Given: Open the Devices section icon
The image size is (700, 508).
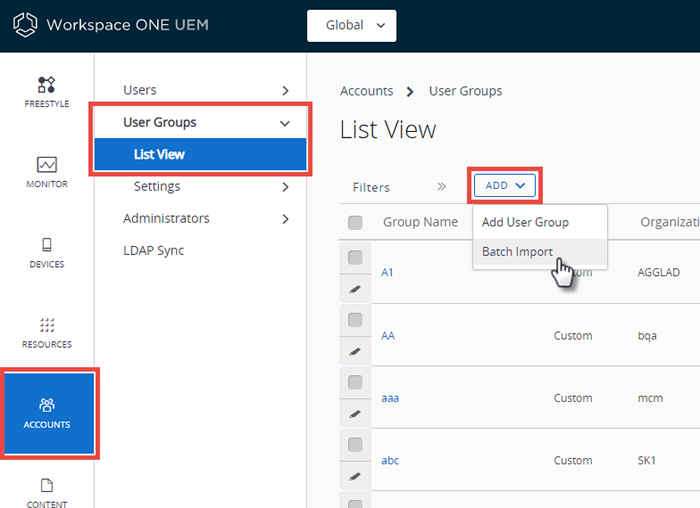Looking at the screenshot, I should click(x=46, y=245).
